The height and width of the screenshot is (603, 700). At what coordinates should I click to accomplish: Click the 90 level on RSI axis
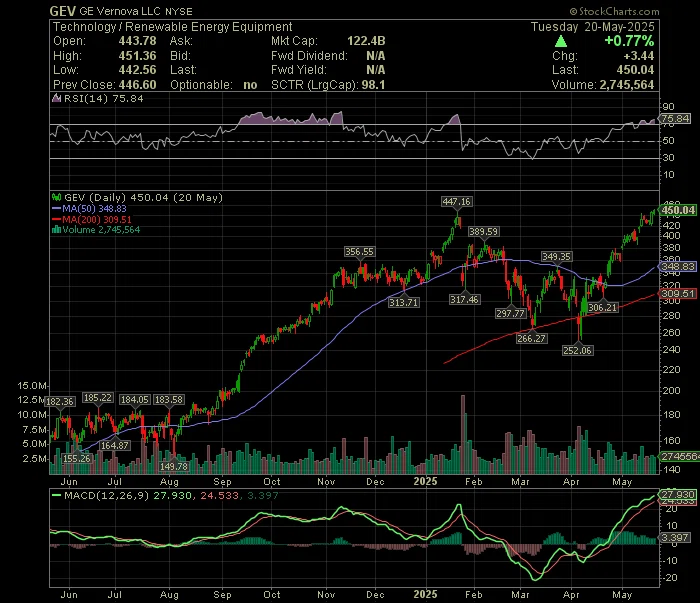pos(669,107)
